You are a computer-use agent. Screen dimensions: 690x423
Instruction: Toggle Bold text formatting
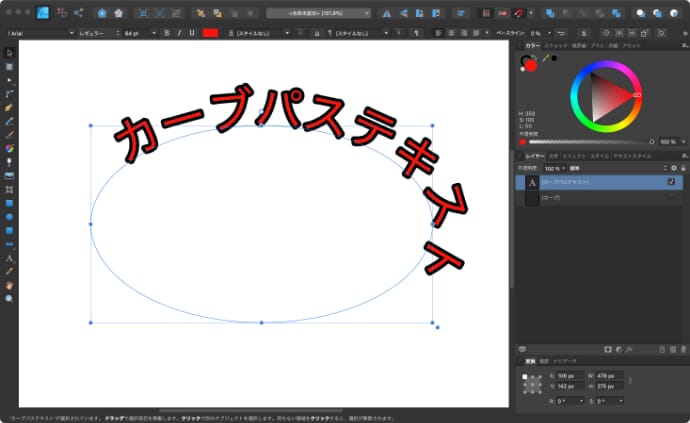pyautogui.click(x=165, y=33)
